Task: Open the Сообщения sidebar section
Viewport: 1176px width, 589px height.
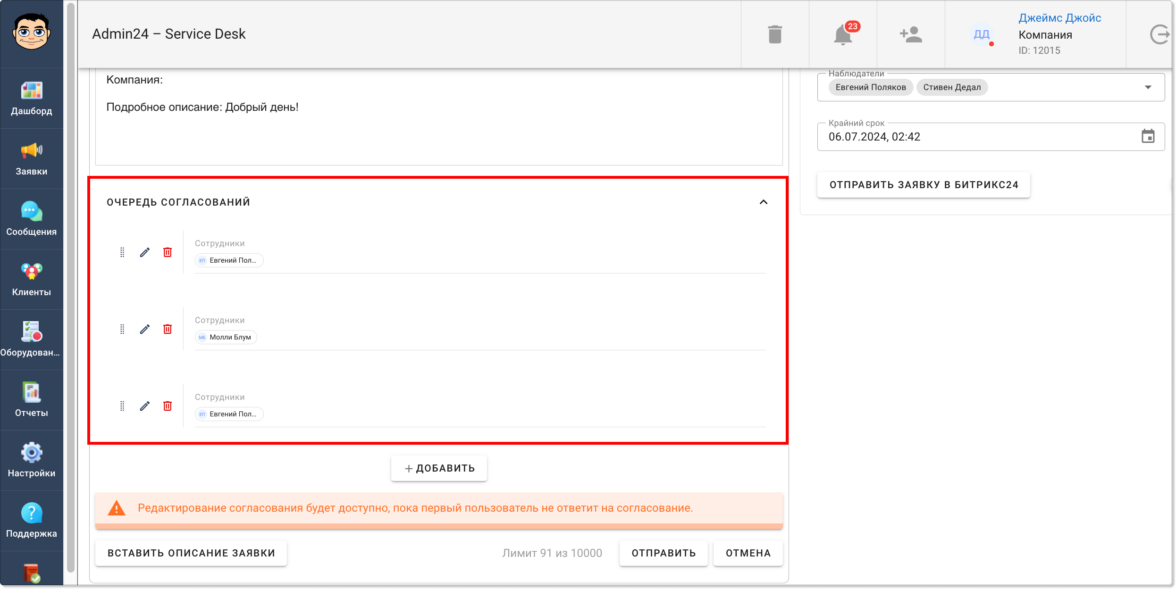Action: point(32,219)
